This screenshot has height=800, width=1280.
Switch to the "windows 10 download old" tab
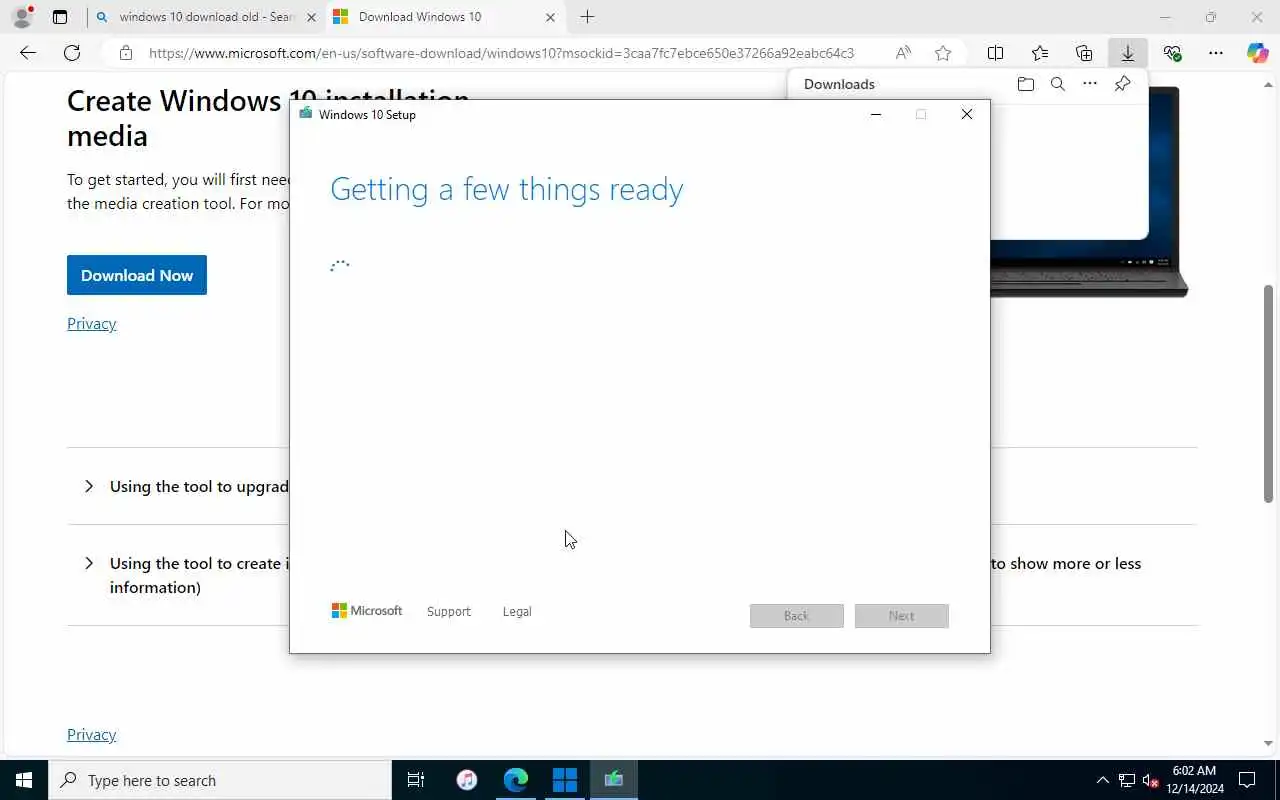pos(204,17)
